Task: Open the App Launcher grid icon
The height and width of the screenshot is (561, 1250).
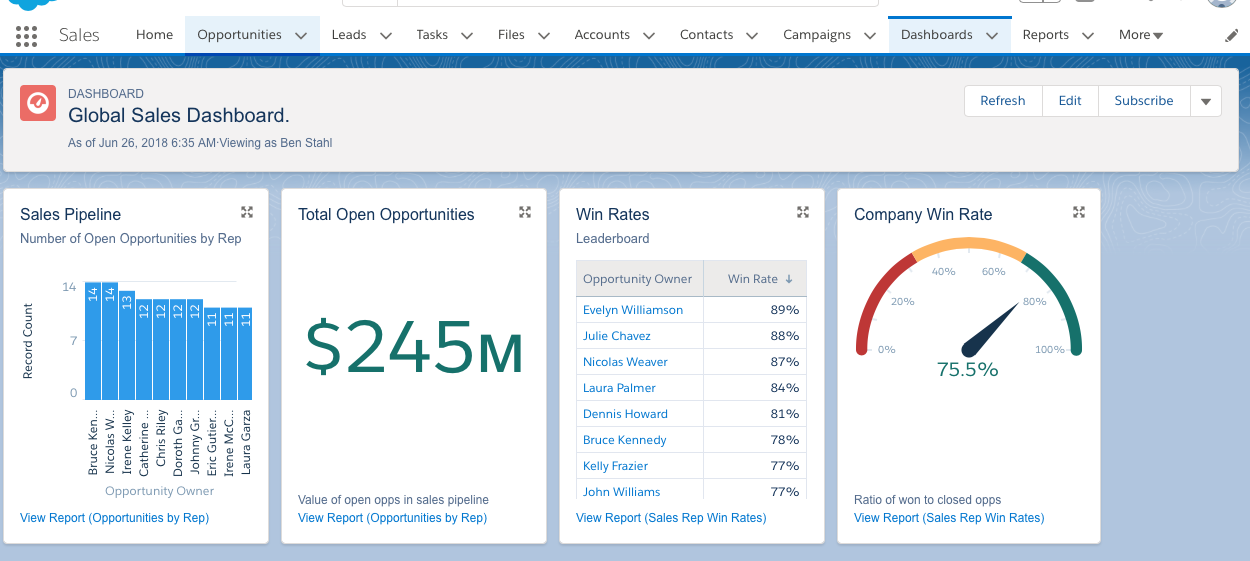Action: click(27, 36)
